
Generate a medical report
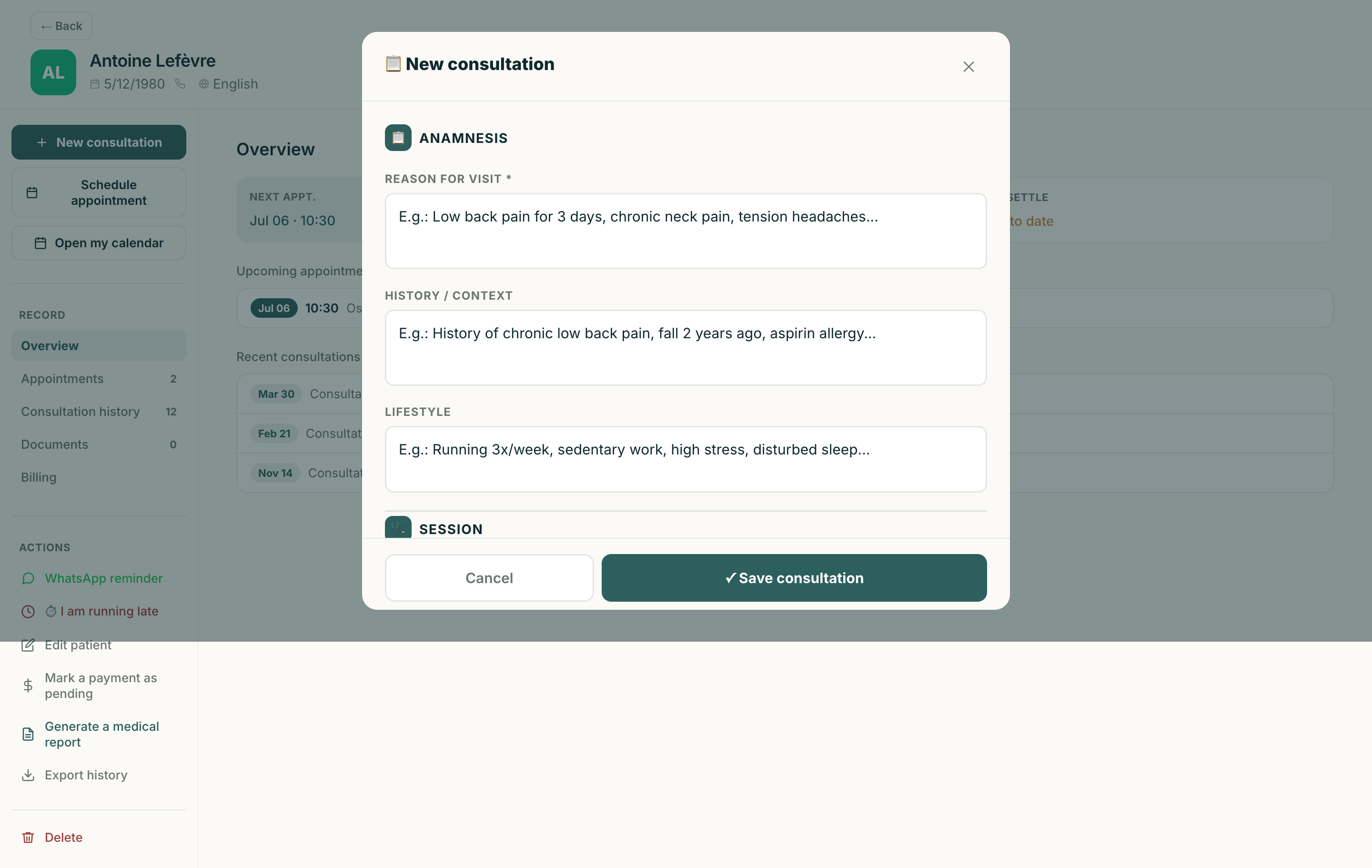point(99,734)
